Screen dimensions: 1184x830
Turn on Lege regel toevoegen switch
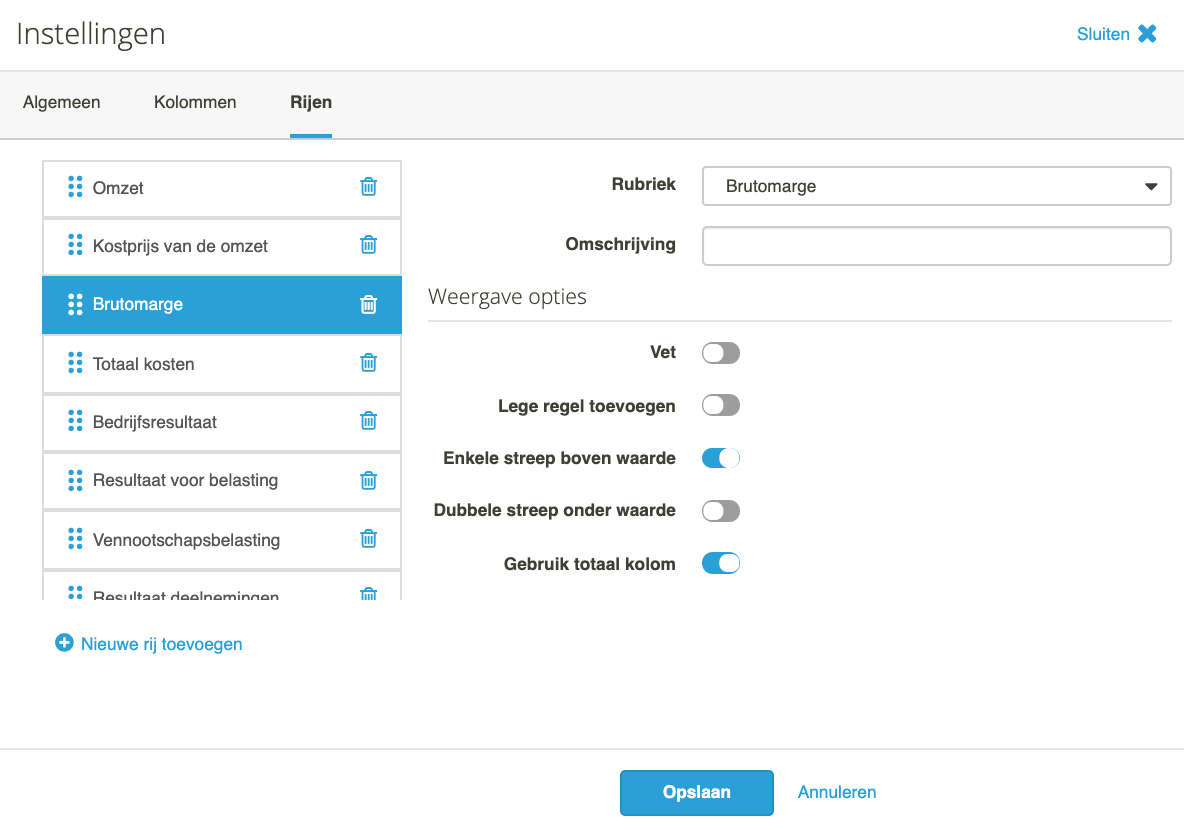(x=720, y=406)
